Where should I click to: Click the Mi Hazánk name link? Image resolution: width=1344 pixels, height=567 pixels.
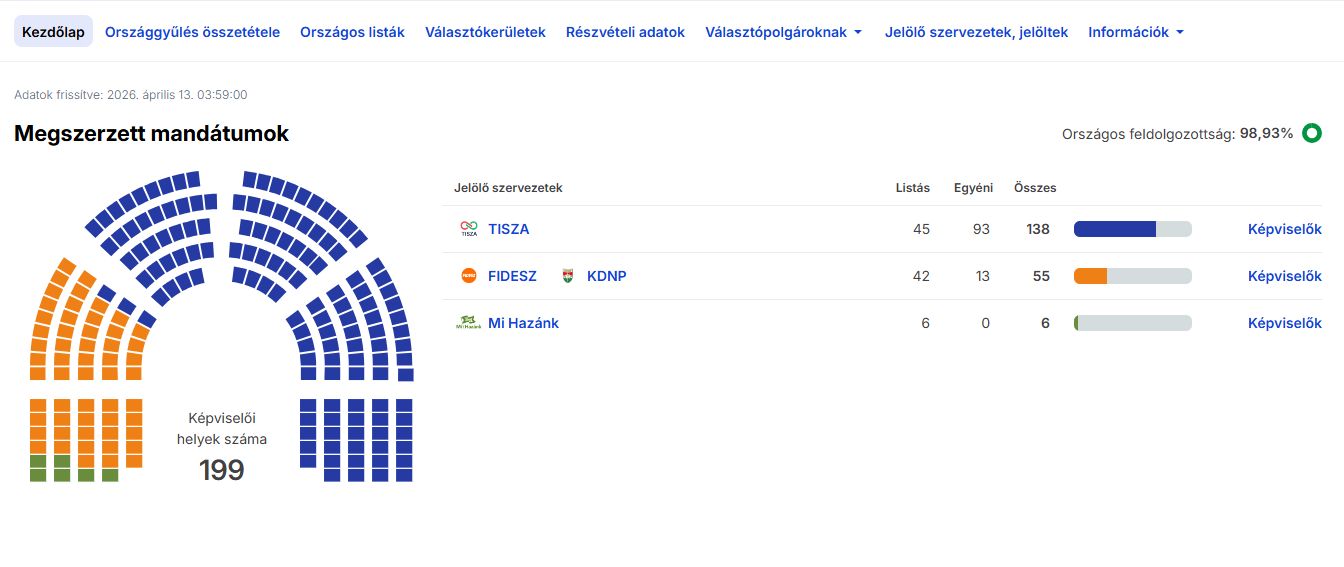(x=523, y=323)
